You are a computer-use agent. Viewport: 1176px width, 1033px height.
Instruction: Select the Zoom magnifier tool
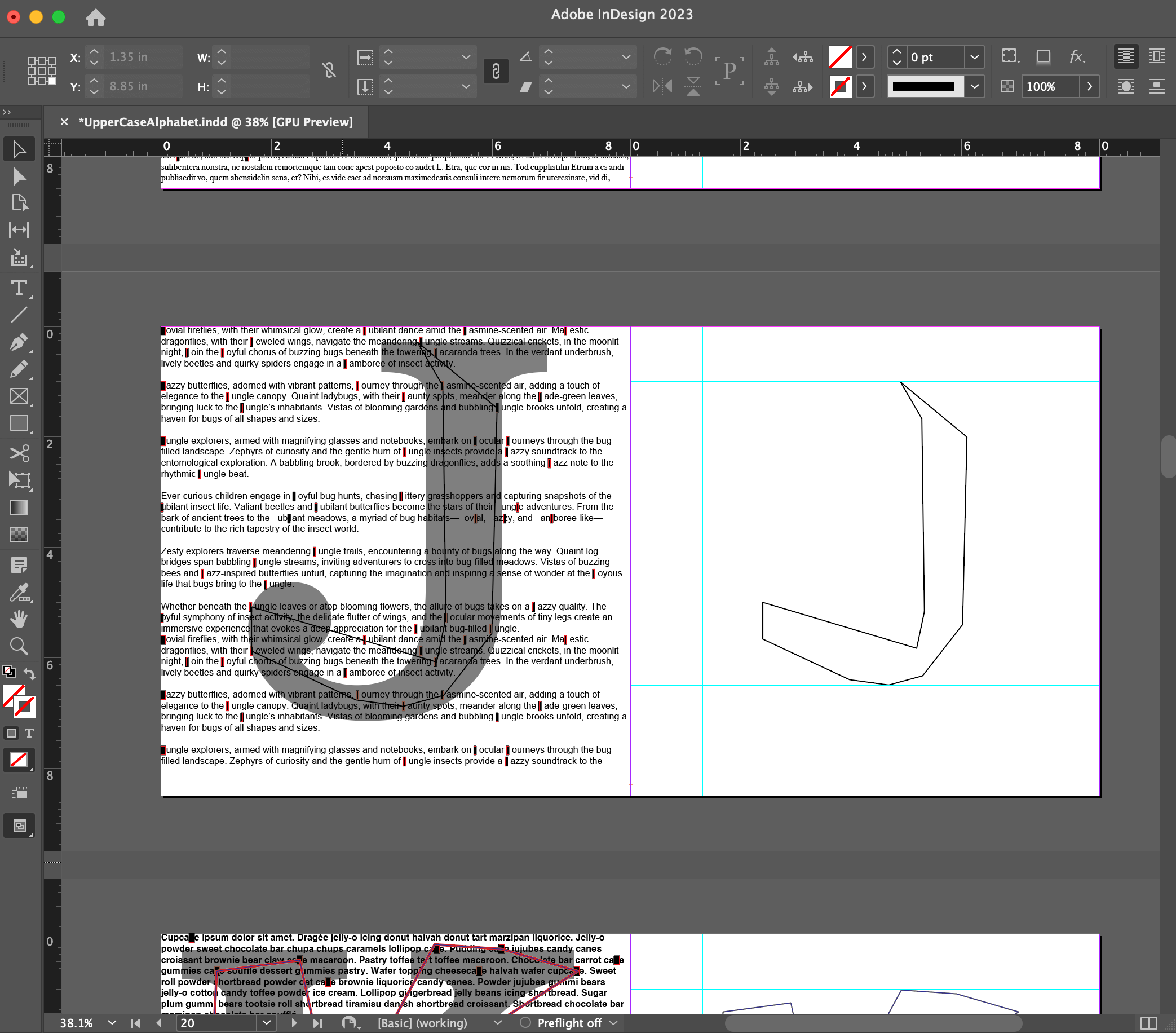click(19, 646)
